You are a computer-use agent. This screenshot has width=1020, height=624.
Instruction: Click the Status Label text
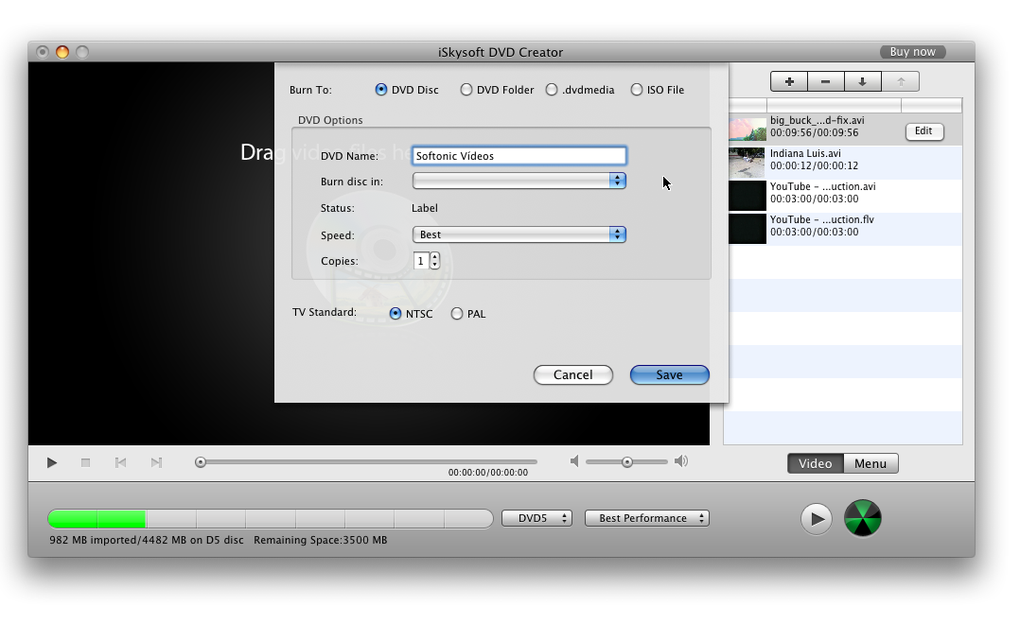[x=425, y=208]
